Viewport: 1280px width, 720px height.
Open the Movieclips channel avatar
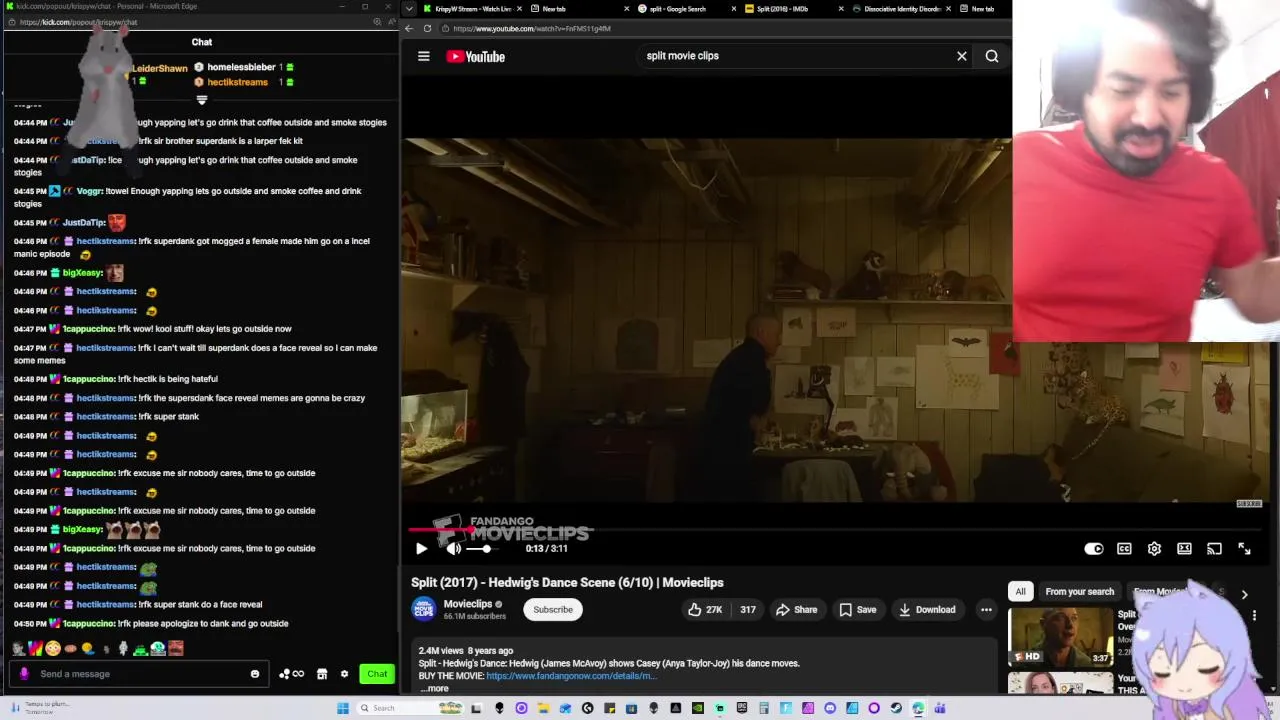point(424,608)
